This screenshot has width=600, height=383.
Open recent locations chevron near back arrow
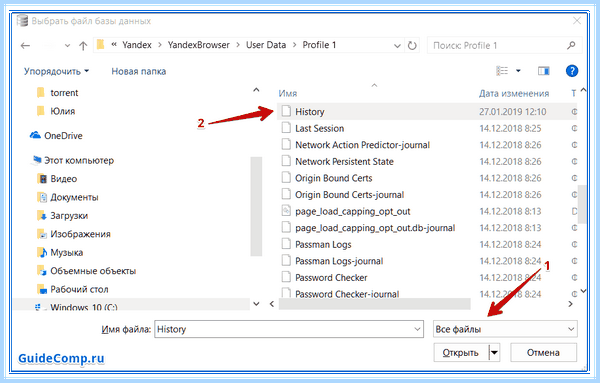67,46
